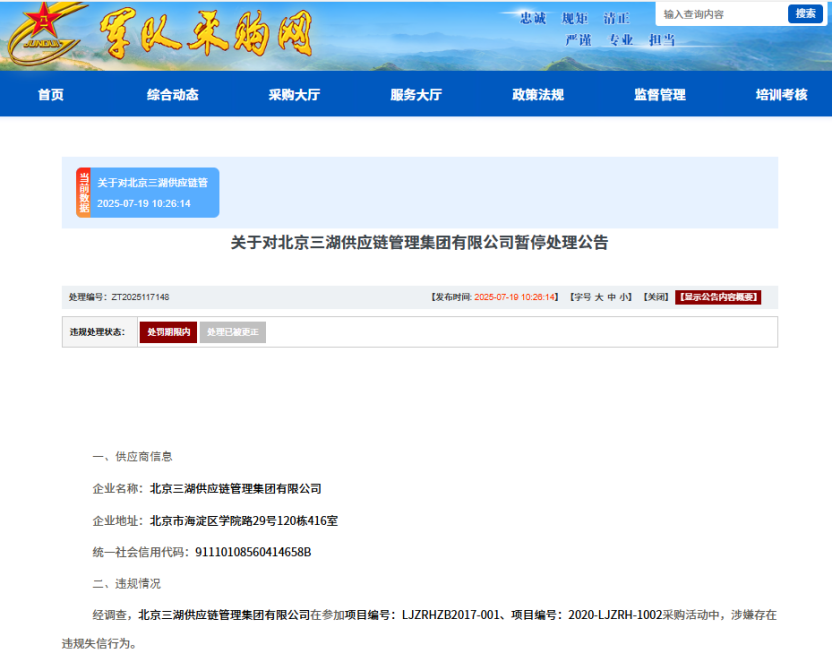Open the 采购大厅 menu item
The height and width of the screenshot is (662, 832).
294,94
